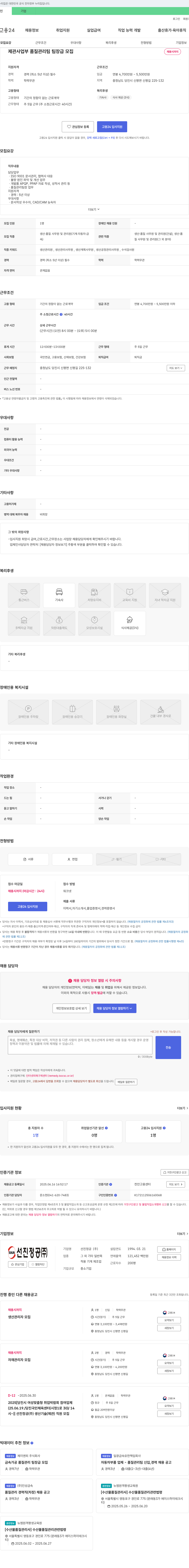Jump to the 전형방법 section tab
Viewport: 189px width, 1568px height.
pyautogui.click(x=146, y=43)
